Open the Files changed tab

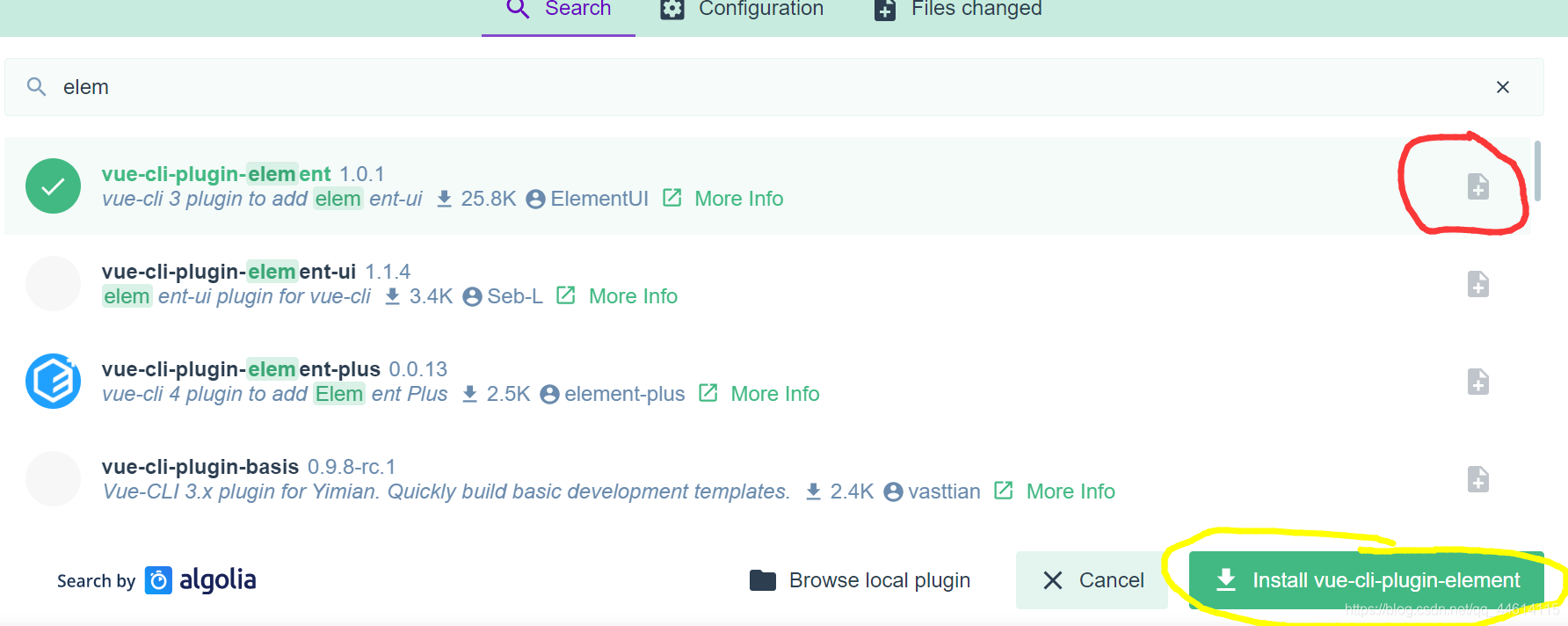958,11
